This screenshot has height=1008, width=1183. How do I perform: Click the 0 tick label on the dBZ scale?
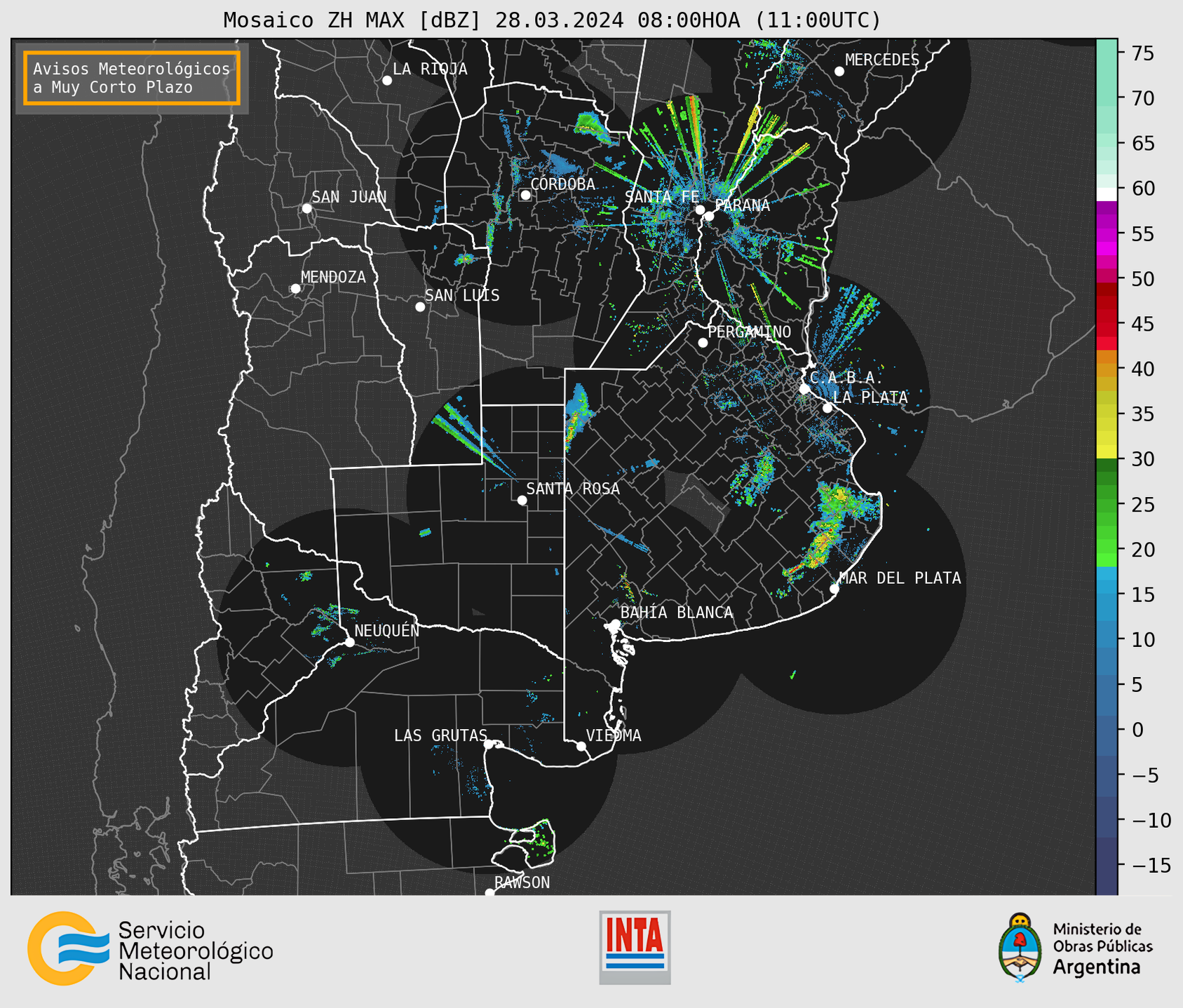click(x=1137, y=730)
